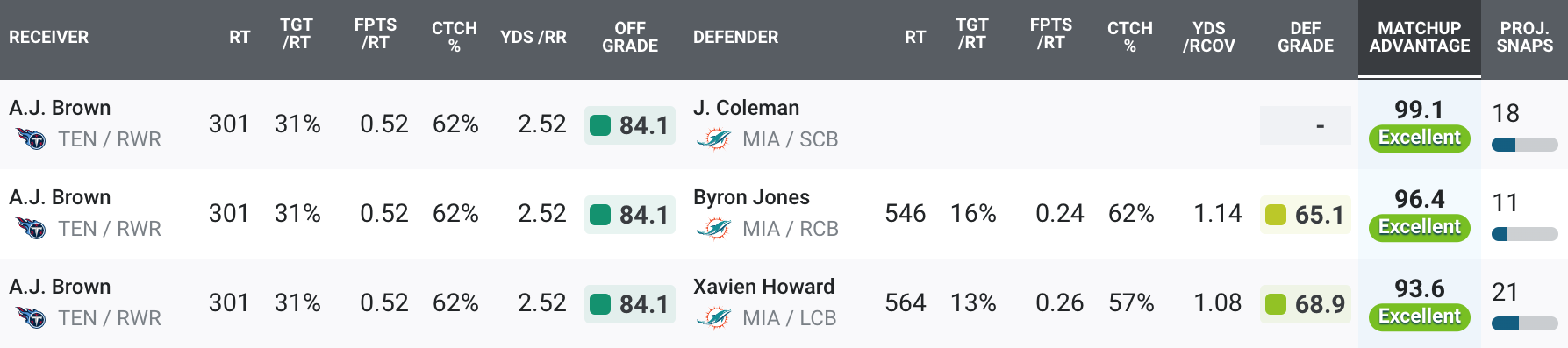Click the 68.9 defense grade badge

(x=1306, y=304)
